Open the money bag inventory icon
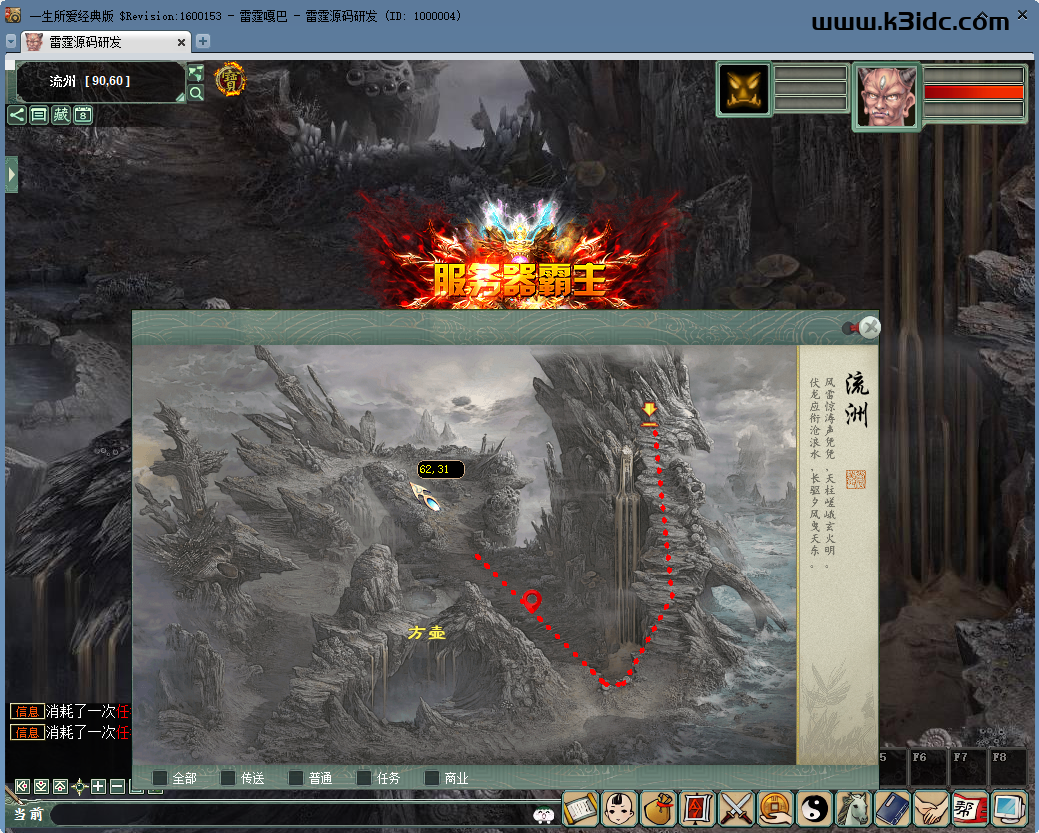Viewport: 1039px width, 833px height. click(x=659, y=808)
